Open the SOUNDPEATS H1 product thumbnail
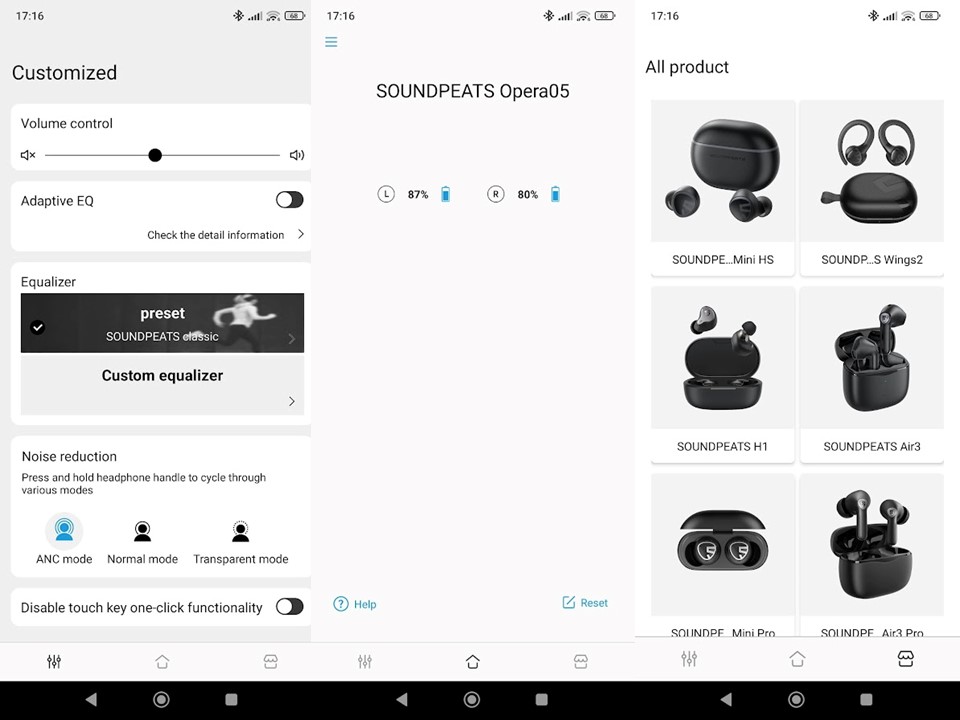The width and height of the screenshot is (960, 720). pos(723,358)
